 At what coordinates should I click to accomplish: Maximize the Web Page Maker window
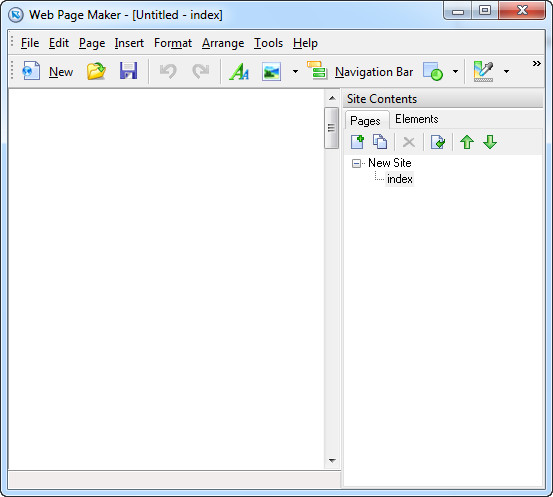point(485,11)
